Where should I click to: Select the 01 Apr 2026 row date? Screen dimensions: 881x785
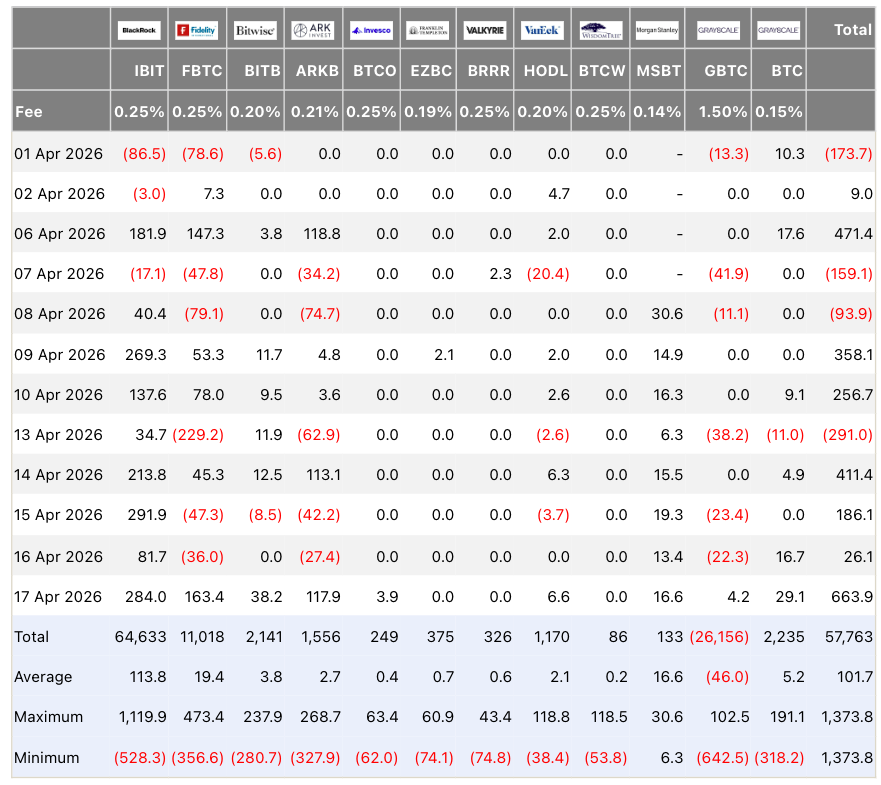[x=59, y=153]
